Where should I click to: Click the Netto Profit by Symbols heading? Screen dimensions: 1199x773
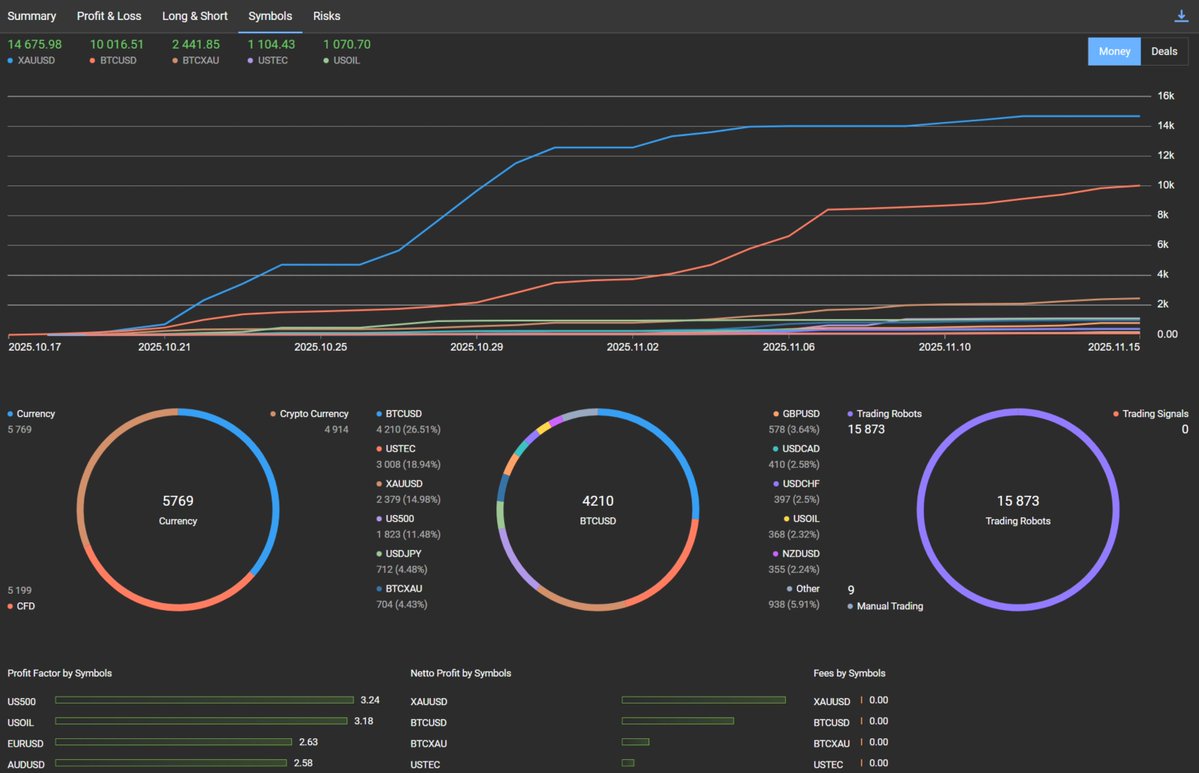coord(460,674)
